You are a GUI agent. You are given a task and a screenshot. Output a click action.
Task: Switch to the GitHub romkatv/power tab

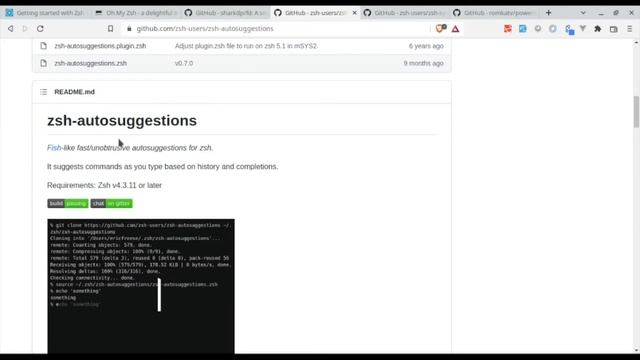[x=494, y=13]
